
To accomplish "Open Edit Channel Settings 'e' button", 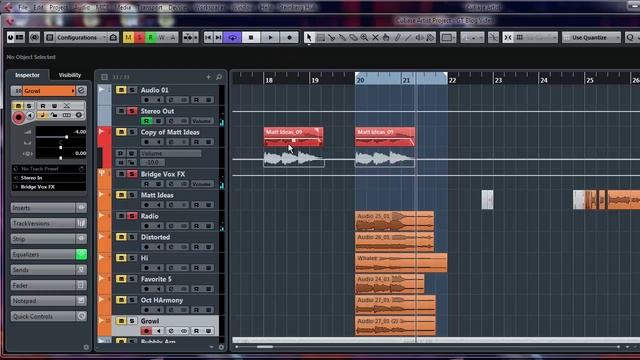I will [x=81, y=91].
